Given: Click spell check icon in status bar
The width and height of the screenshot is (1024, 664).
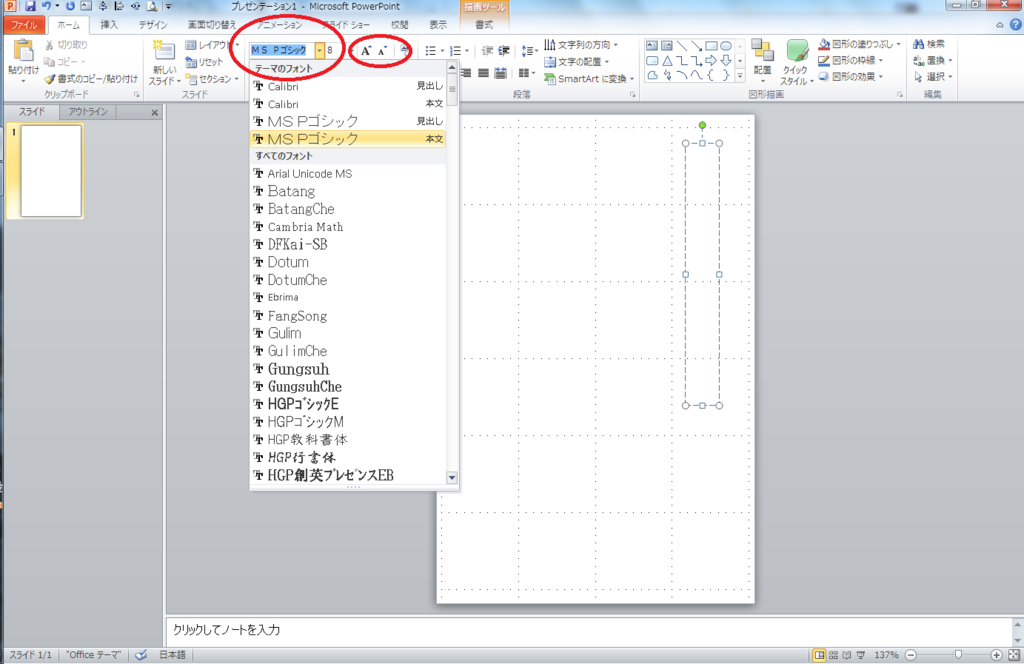Looking at the screenshot, I should click(x=140, y=654).
